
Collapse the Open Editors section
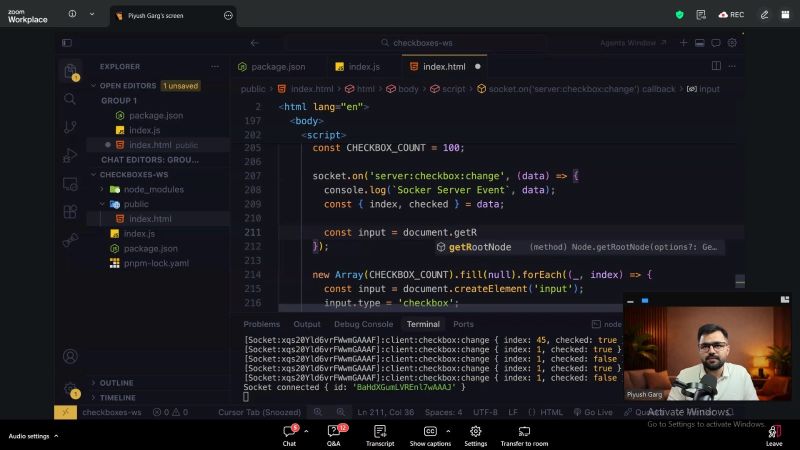pos(93,86)
